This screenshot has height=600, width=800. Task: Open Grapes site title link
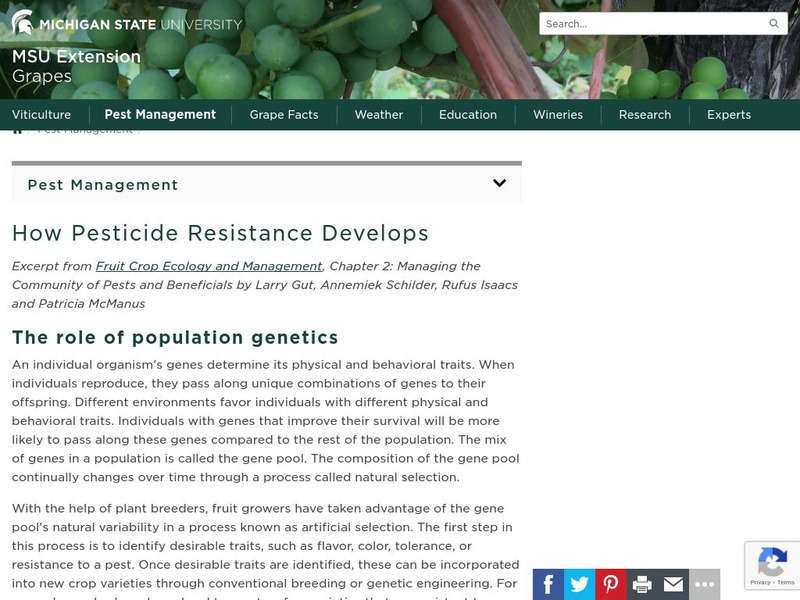click(42, 76)
